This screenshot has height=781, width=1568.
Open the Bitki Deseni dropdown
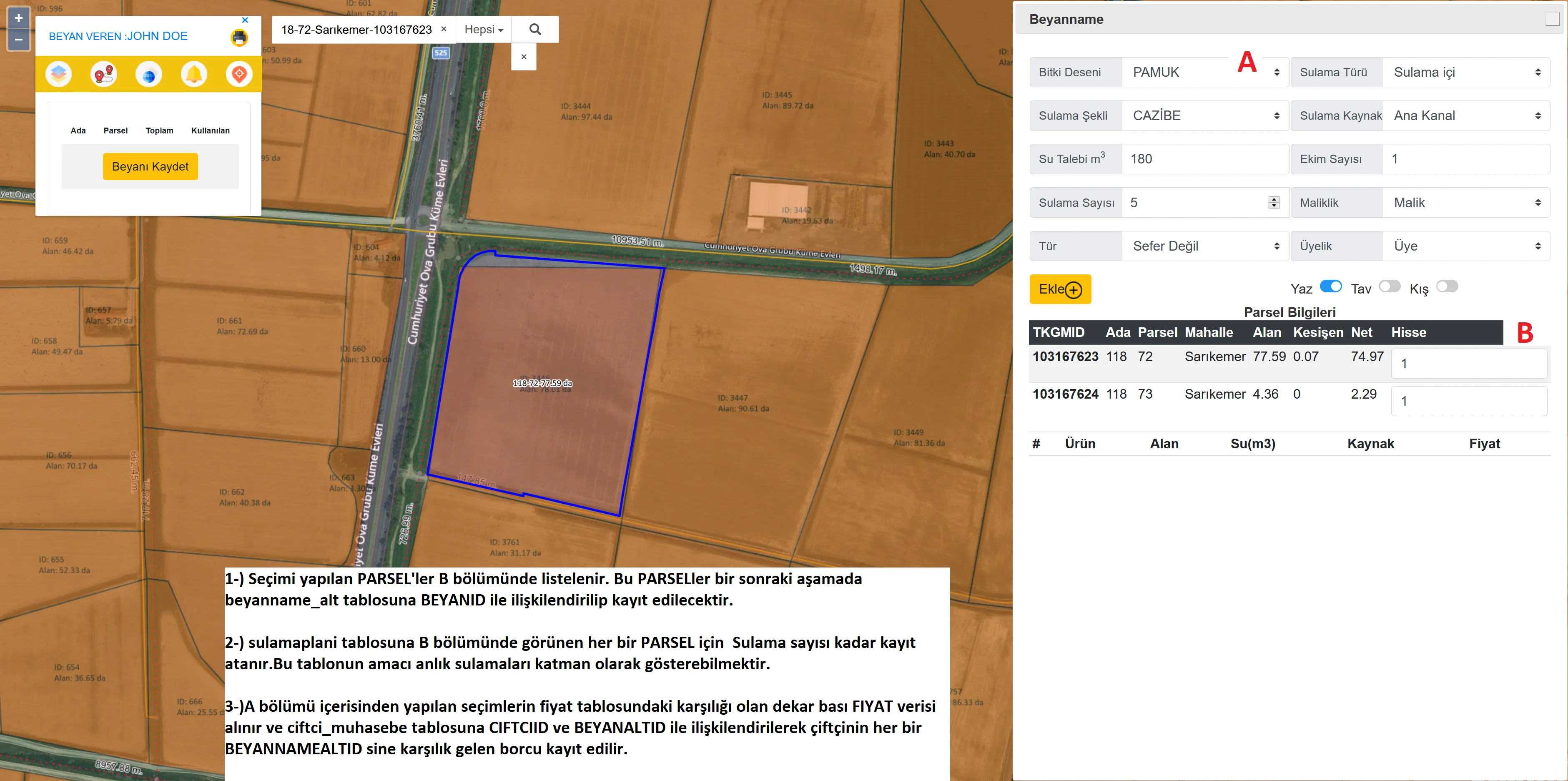1204,73
